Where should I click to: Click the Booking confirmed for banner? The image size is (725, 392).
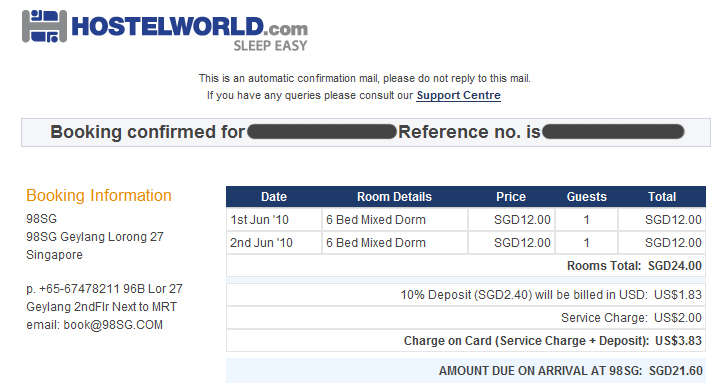click(x=366, y=132)
